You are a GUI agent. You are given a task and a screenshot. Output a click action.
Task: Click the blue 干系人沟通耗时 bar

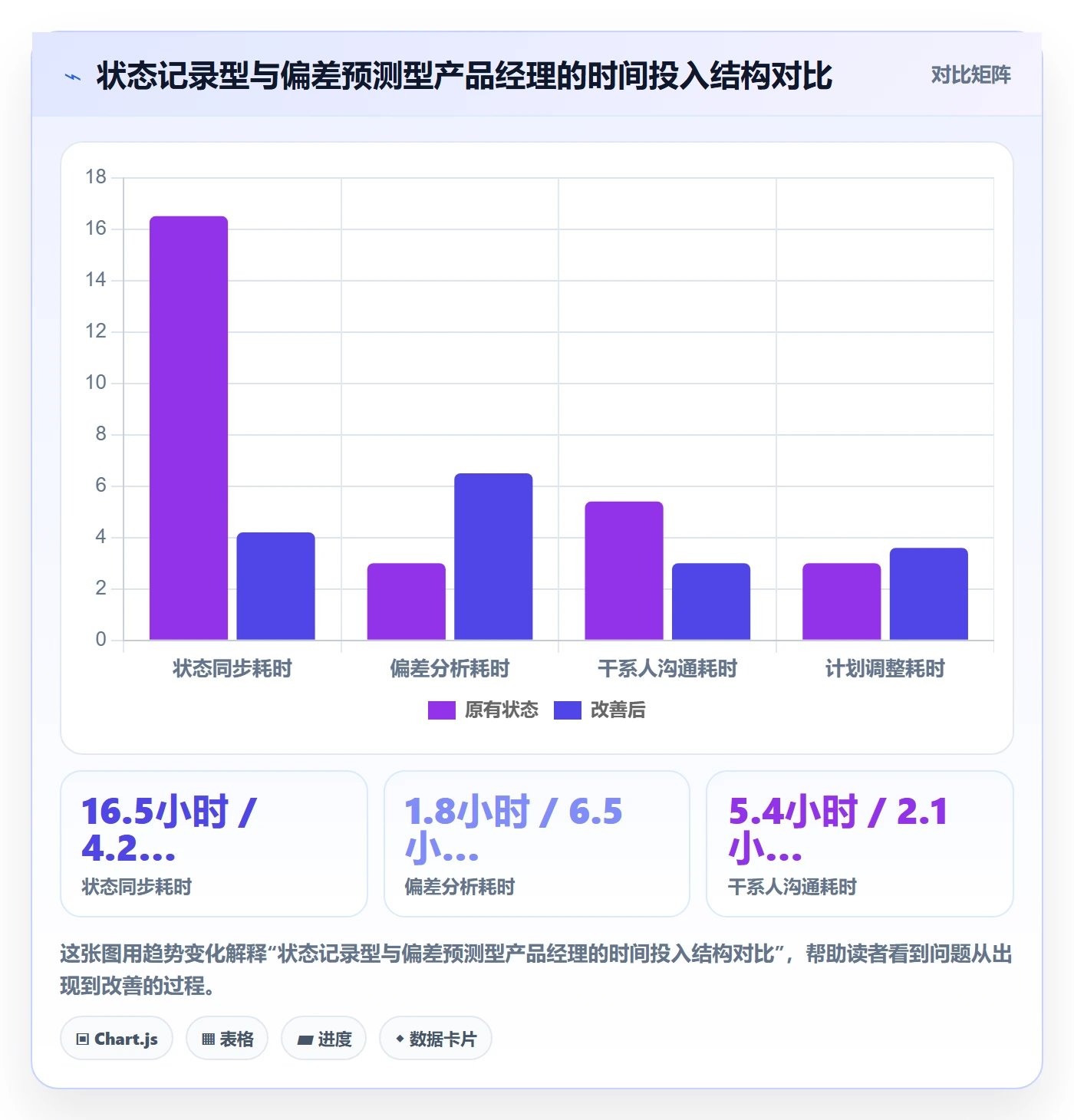(x=711, y=601)
